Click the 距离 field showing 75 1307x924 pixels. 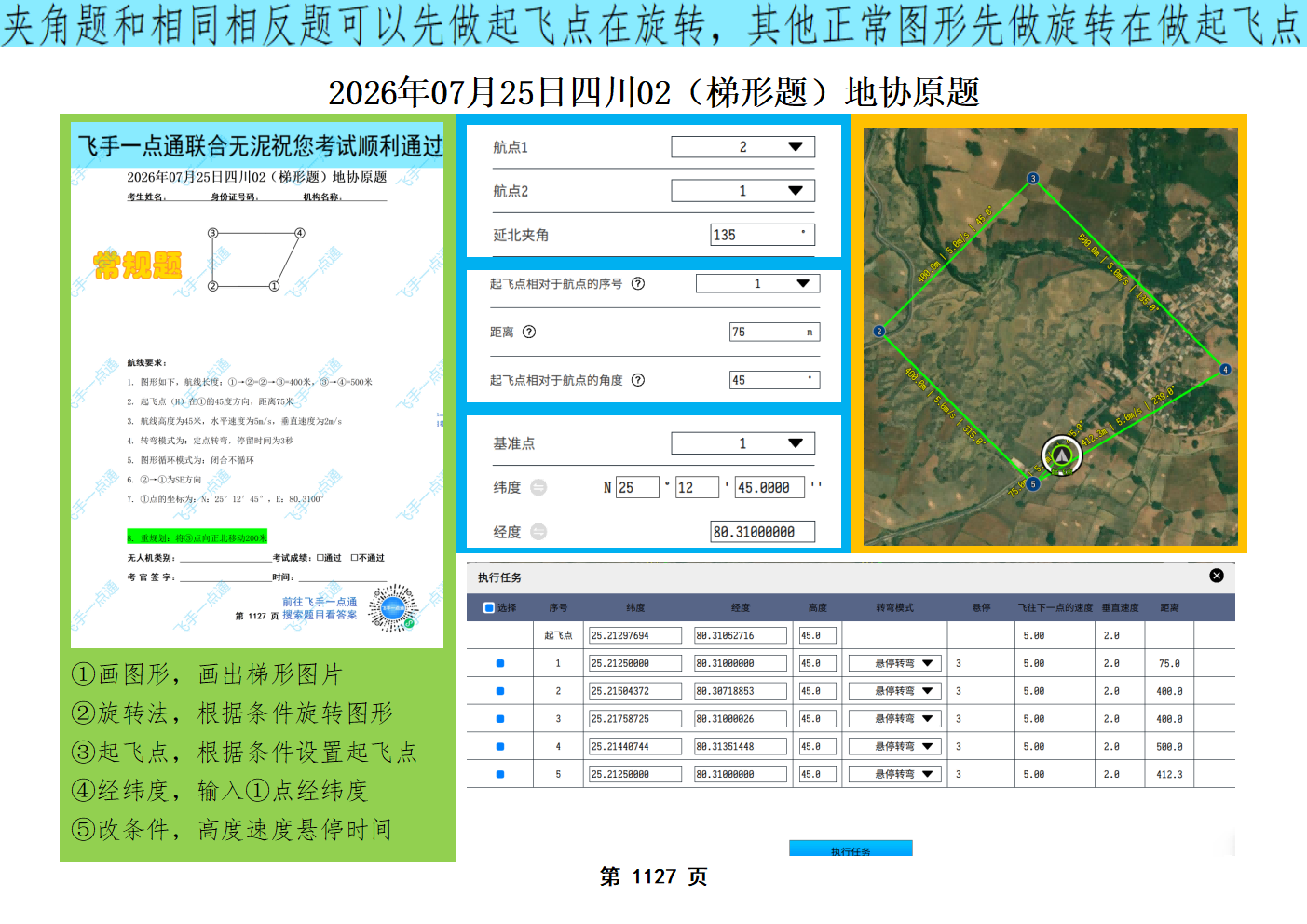pyautogui.click(x=774, y=332)
